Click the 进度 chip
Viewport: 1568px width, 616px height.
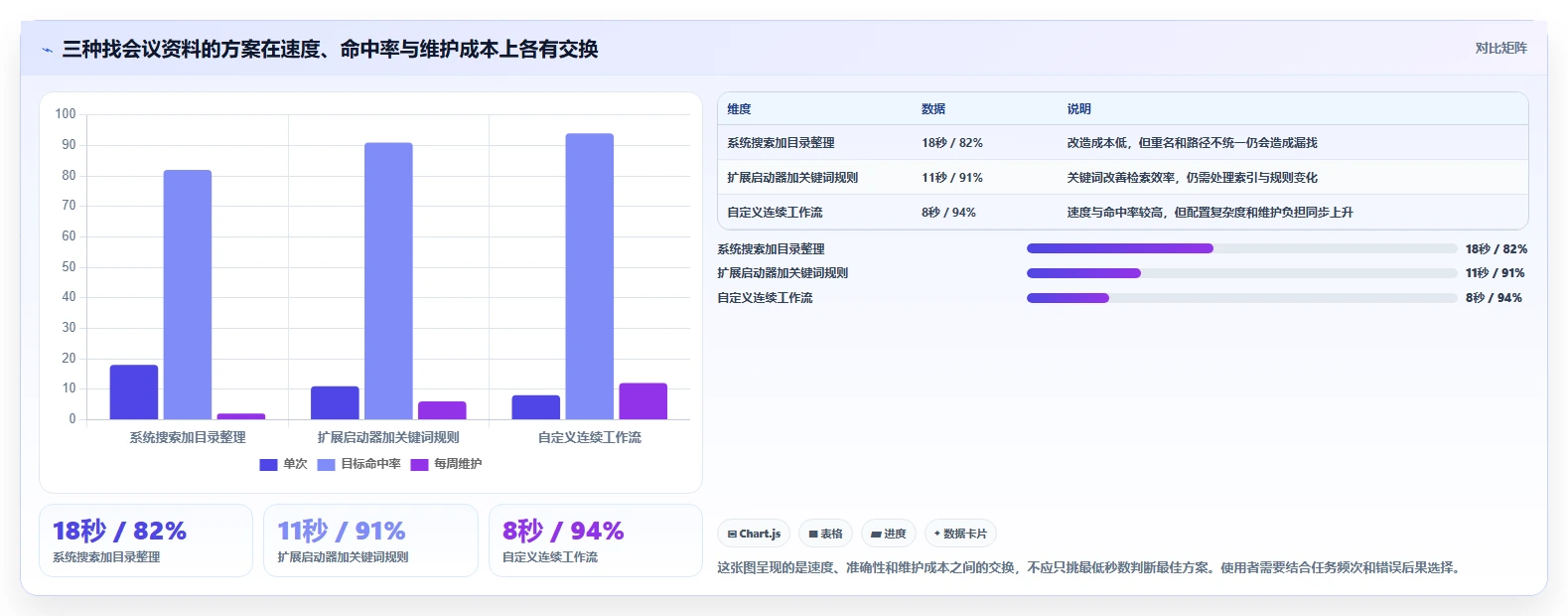888,534
